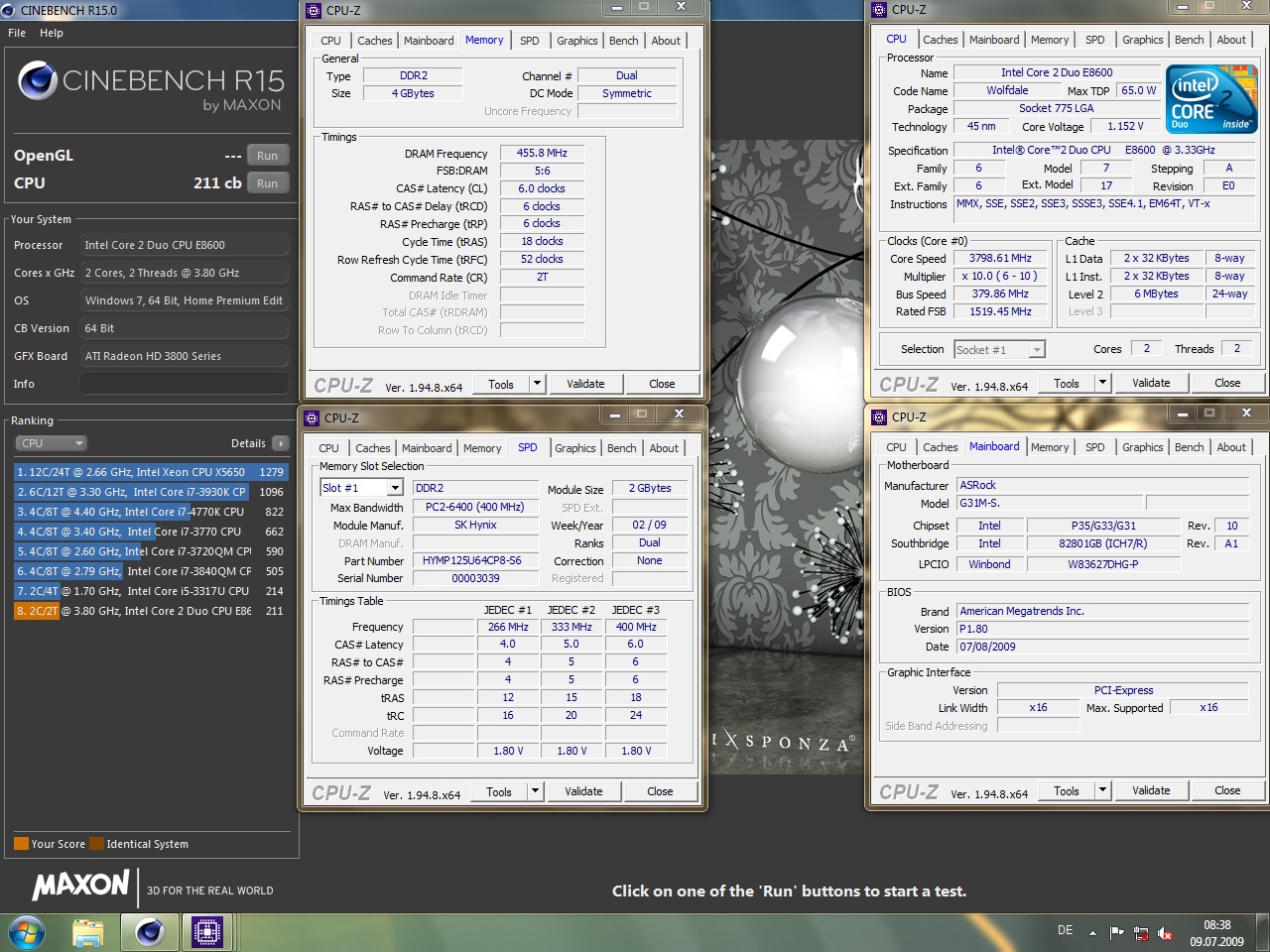This screenshot has width=1270, height=952.
Task: Run the CPU benchmark
Action: click(x=267, y=183)
